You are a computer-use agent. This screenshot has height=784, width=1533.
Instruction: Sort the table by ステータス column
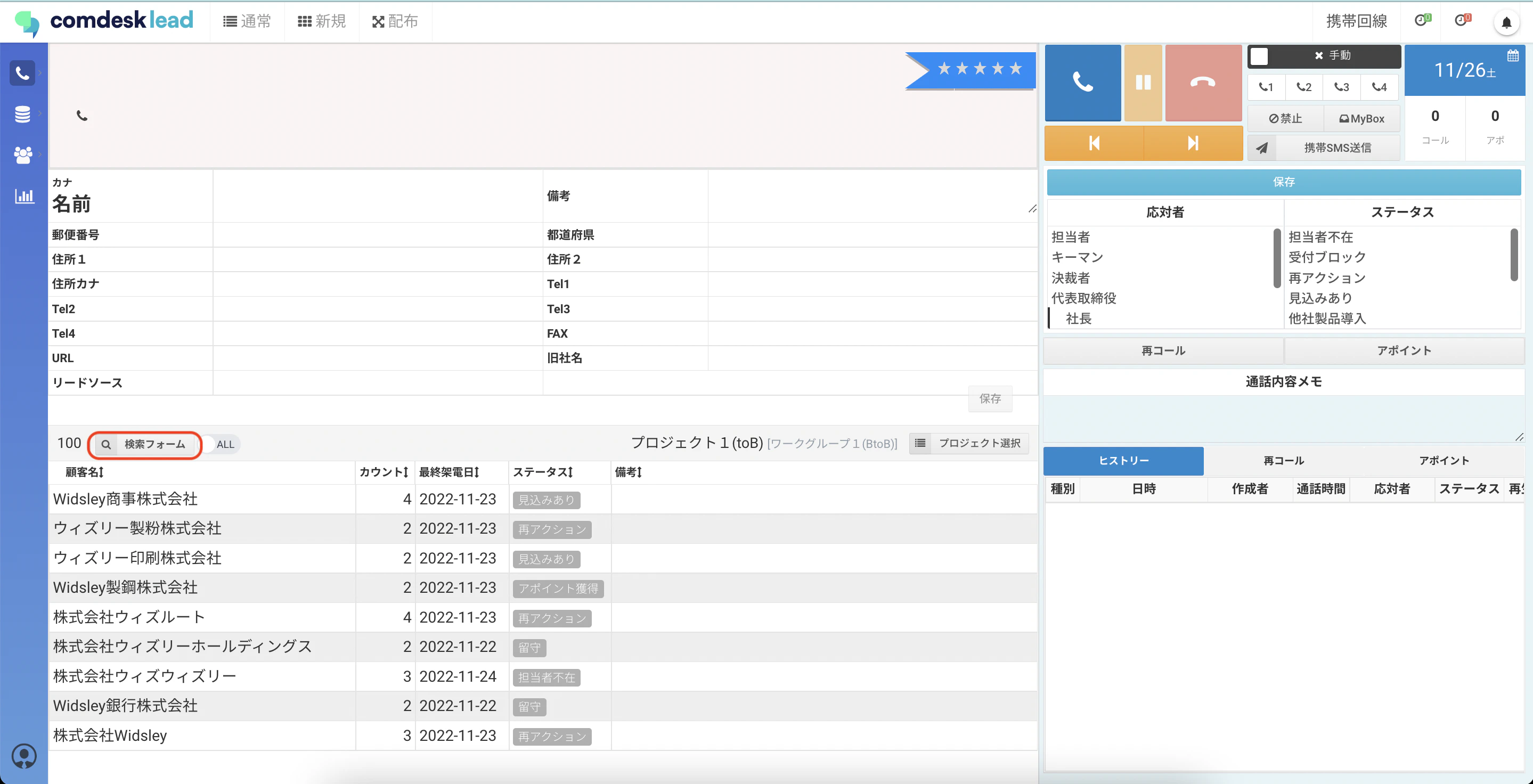(x=543, y=472)
